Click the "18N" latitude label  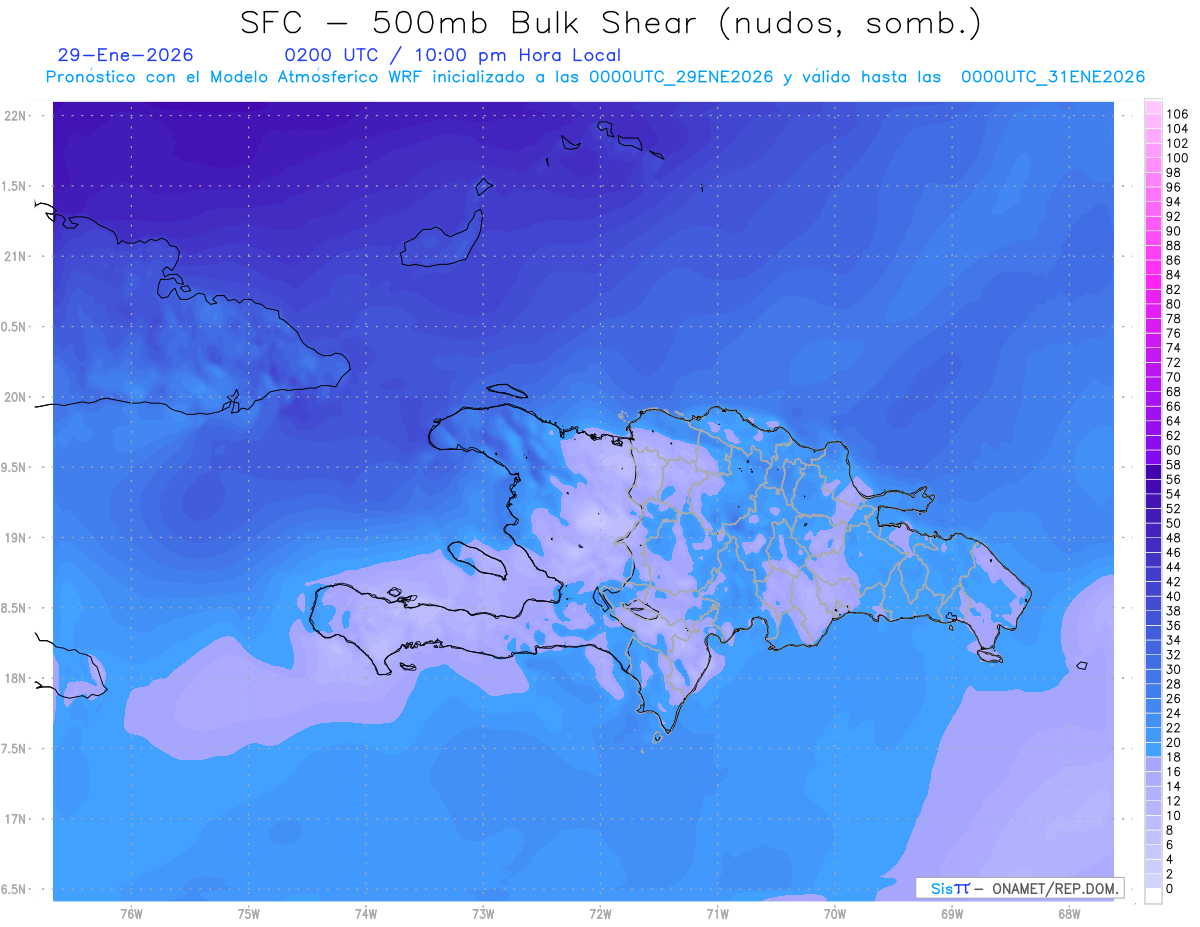pyautogui.click(x=17, y=679)
